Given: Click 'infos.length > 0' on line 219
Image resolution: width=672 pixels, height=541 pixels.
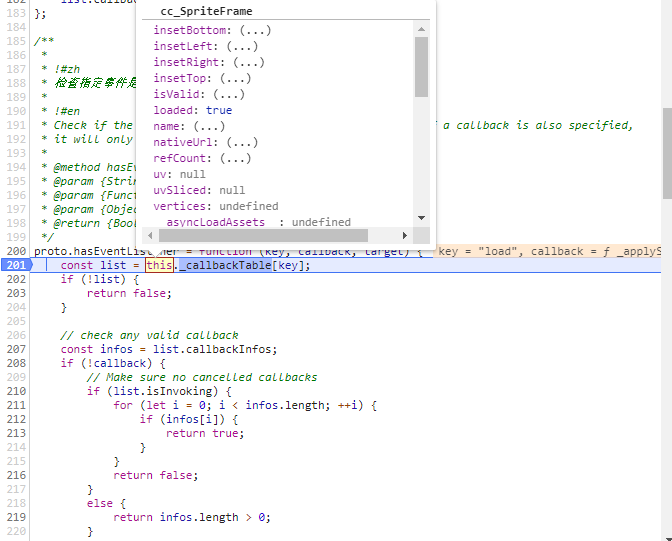Looking at the screenshot, I should point(215,517).
